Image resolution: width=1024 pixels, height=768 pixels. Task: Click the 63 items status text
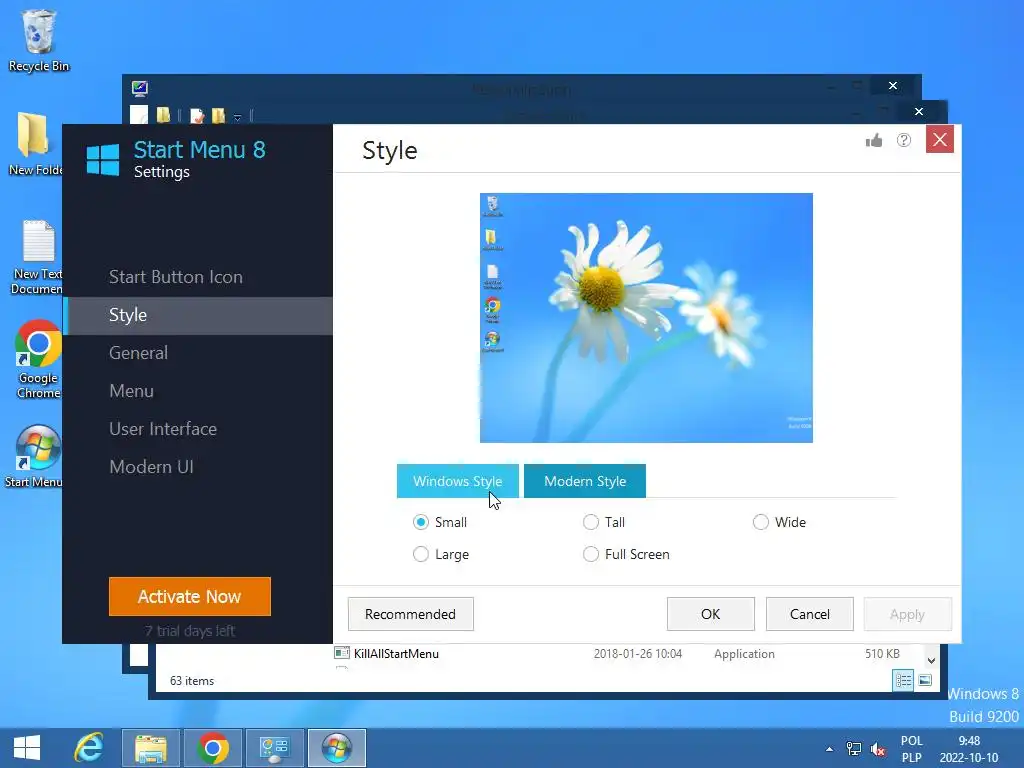click(192, 681)
